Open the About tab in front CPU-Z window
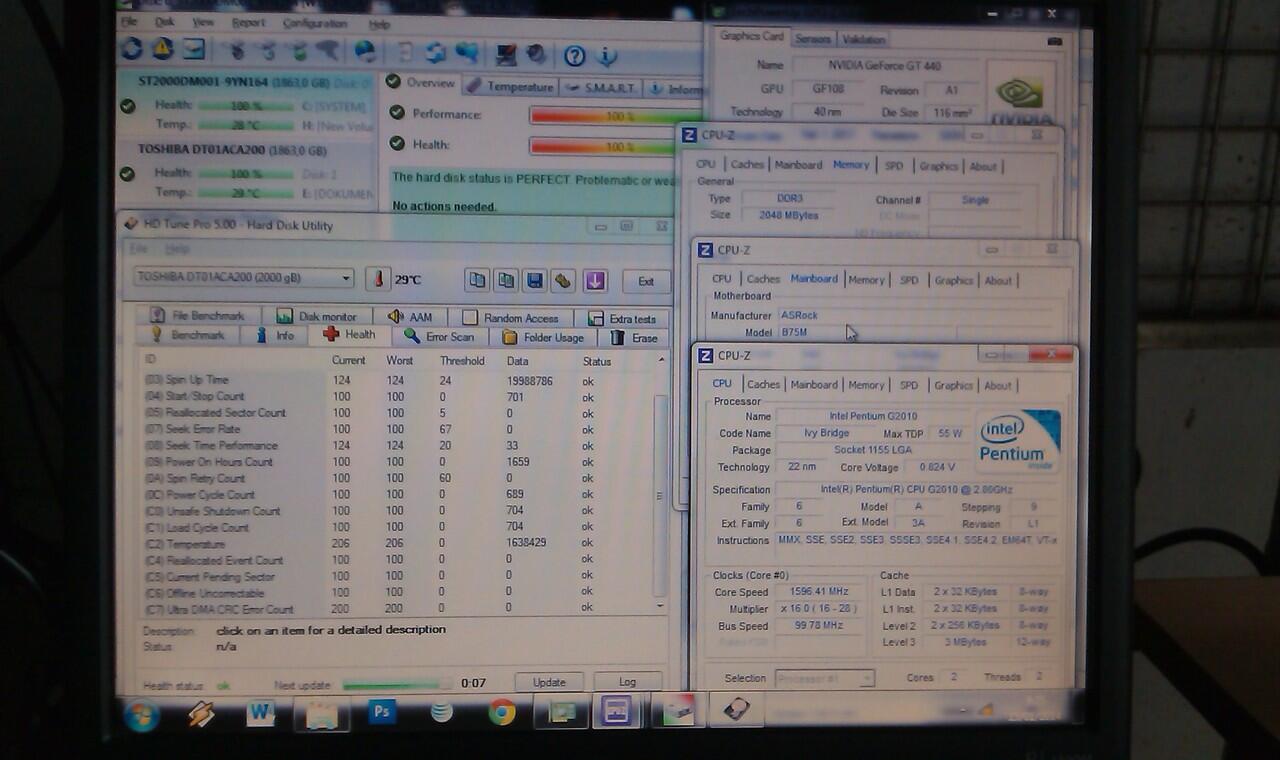This screenshot has width=1280, height=760. point(998,385)
